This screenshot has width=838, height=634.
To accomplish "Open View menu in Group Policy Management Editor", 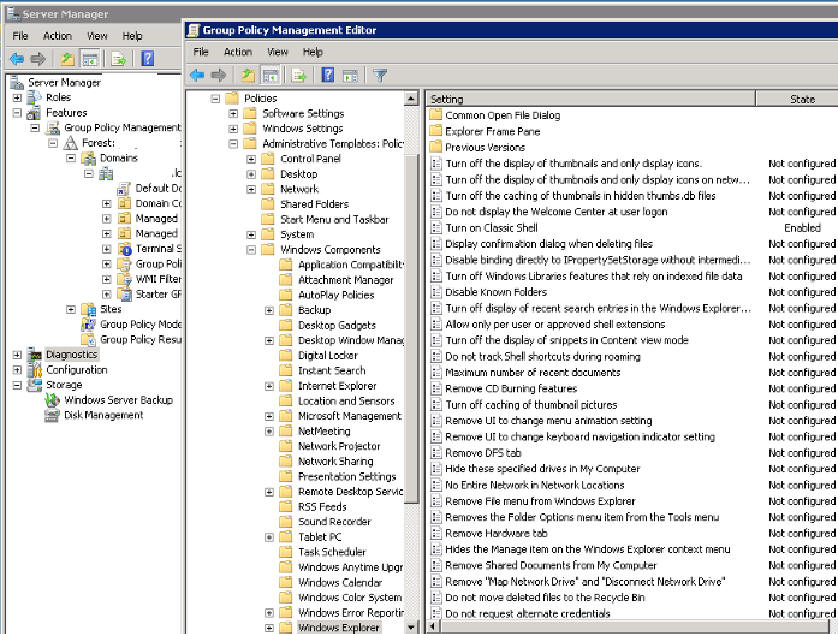I will (x=277, y=52).
